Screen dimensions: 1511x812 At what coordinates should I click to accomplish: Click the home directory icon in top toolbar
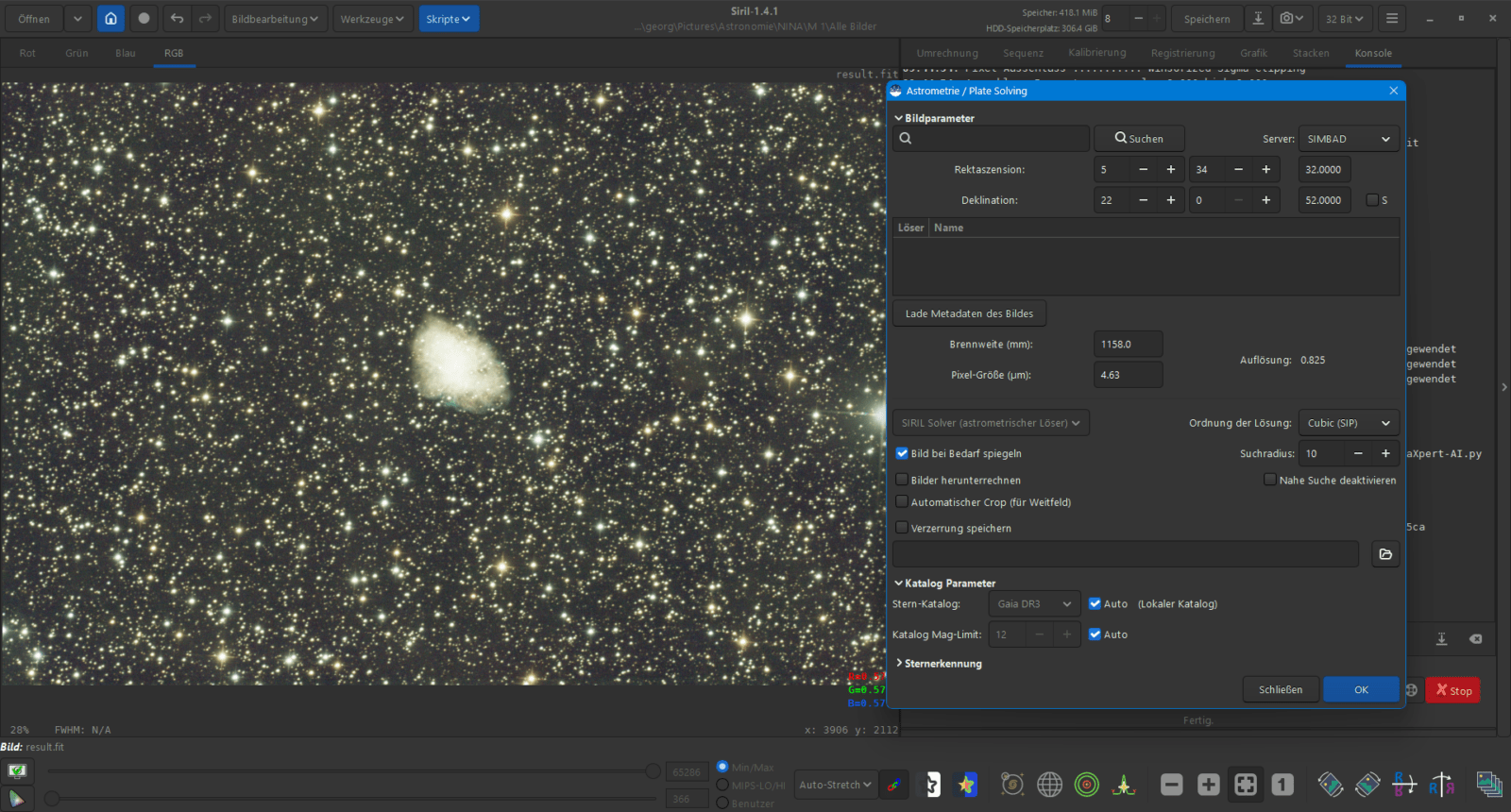110,19
